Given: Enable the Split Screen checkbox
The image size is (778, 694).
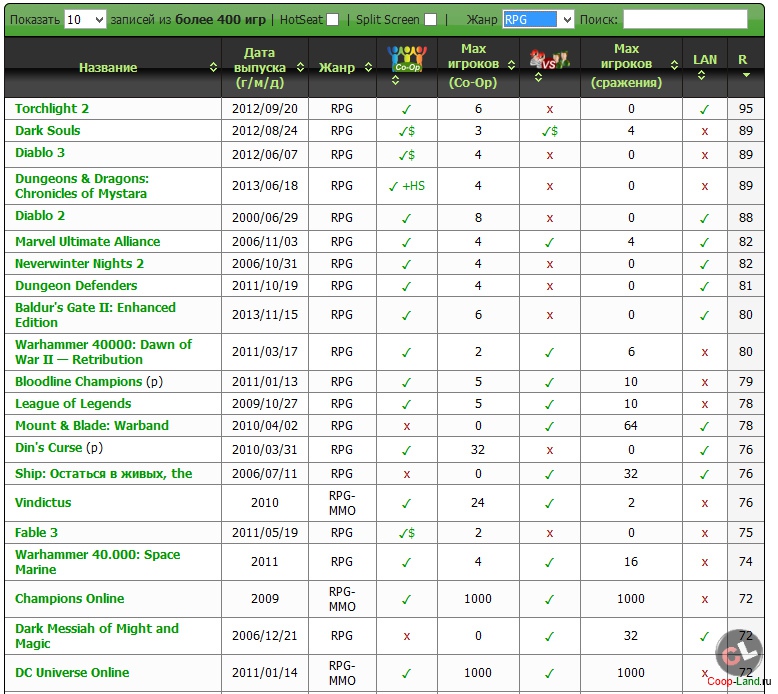Looking at the screenshot, I should coord(431,20).
